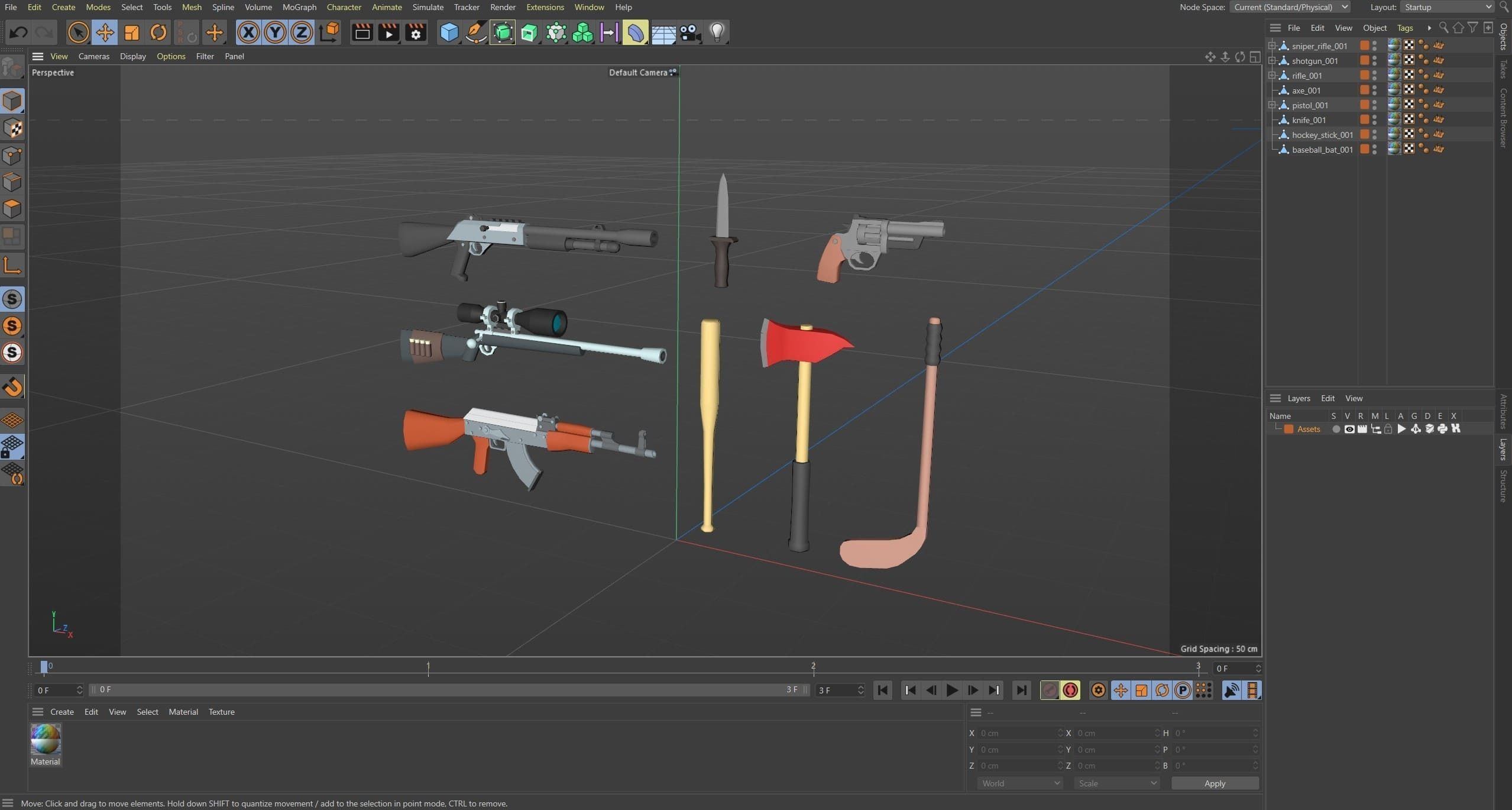Click Make Editable icon in left toolbar
Viewport: 1512px width, 810px height.
click(12, 67)
